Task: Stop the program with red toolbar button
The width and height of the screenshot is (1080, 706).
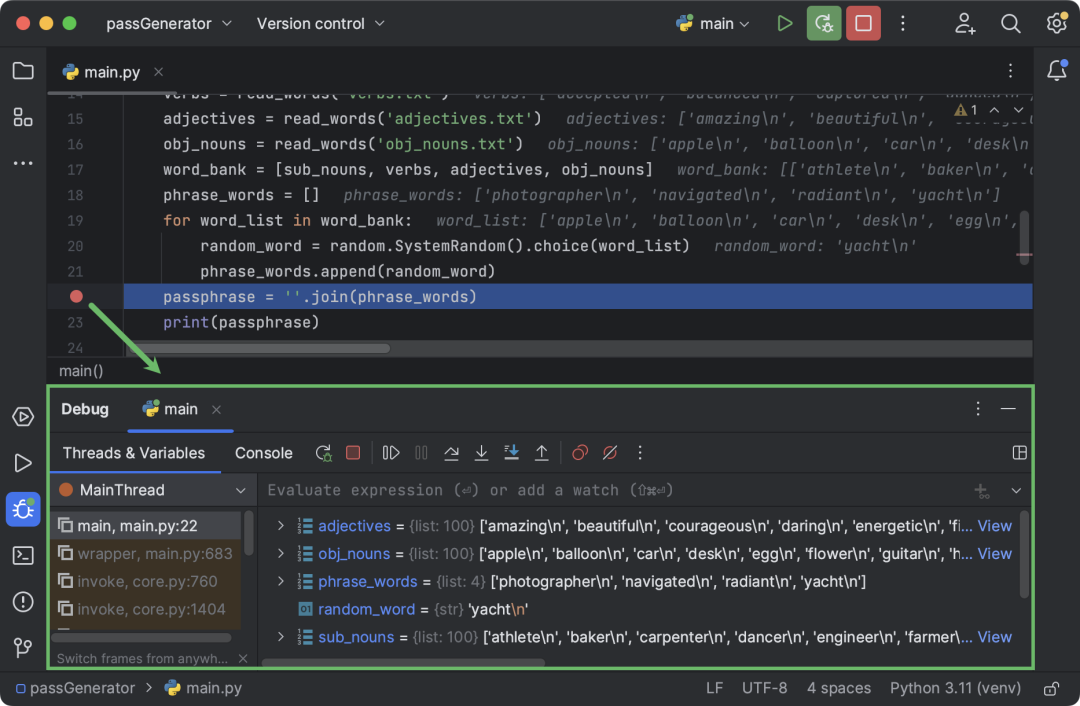Action: tap(863, 23)
